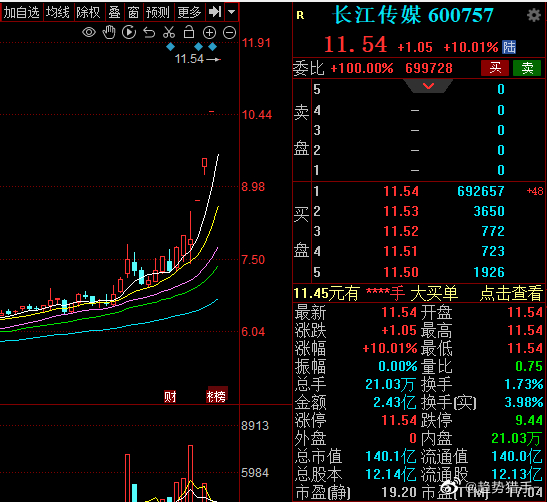Toggle the eye visibility icon

89,33
